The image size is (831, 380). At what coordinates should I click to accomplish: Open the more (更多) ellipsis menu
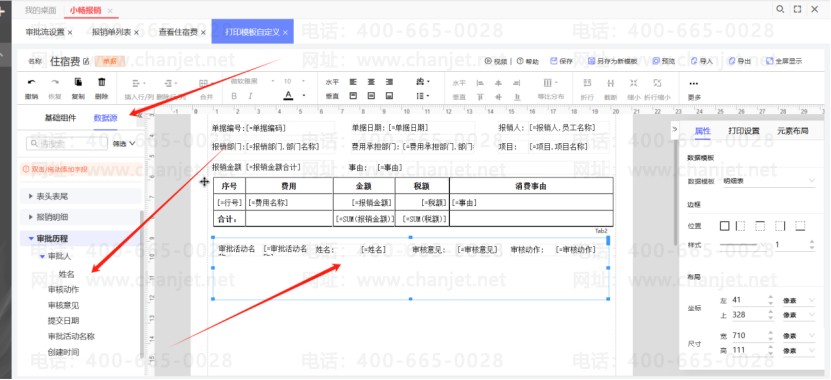pyautogui.click(x=694, y=84)
